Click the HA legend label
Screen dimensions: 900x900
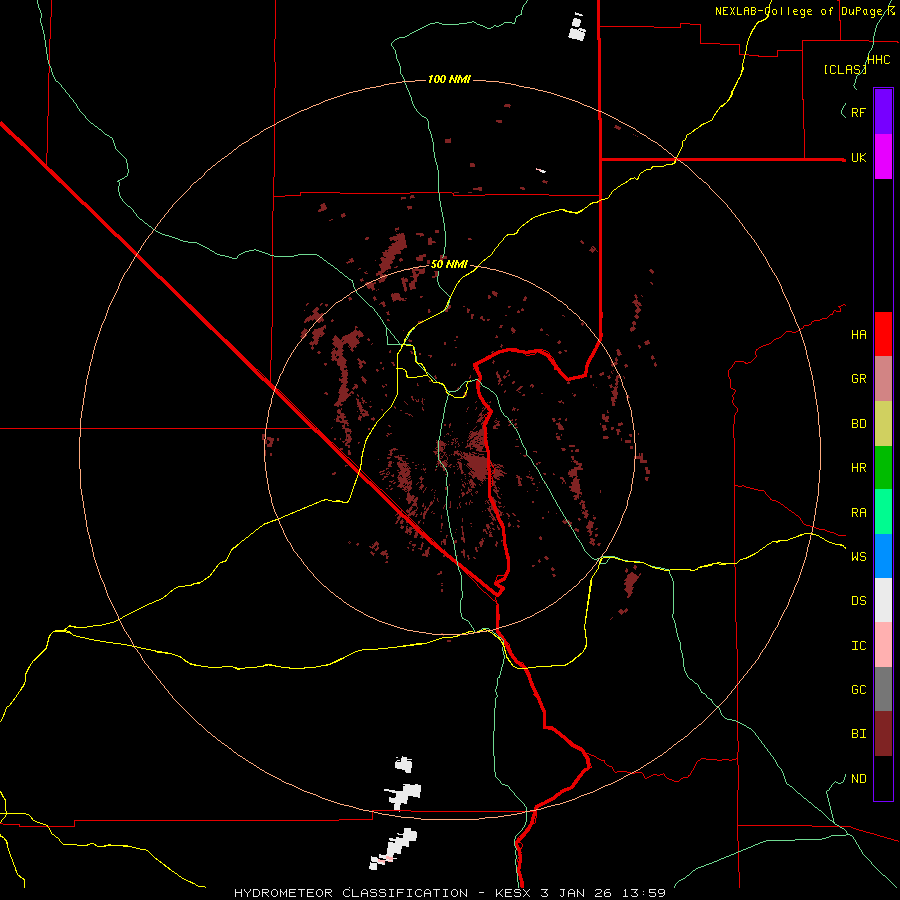pyautogui.click(x=858, y=334)
